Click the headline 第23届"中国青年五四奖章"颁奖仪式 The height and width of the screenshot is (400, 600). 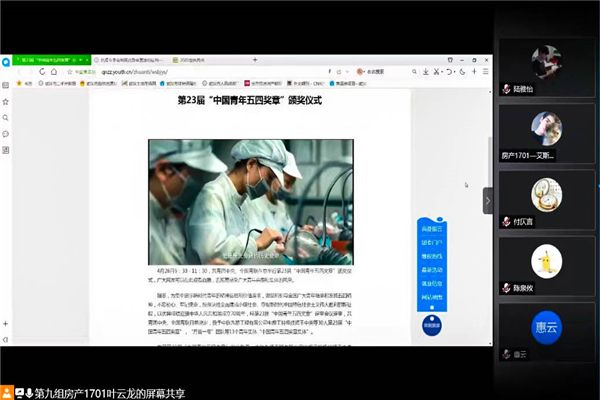tap(249, 101)
